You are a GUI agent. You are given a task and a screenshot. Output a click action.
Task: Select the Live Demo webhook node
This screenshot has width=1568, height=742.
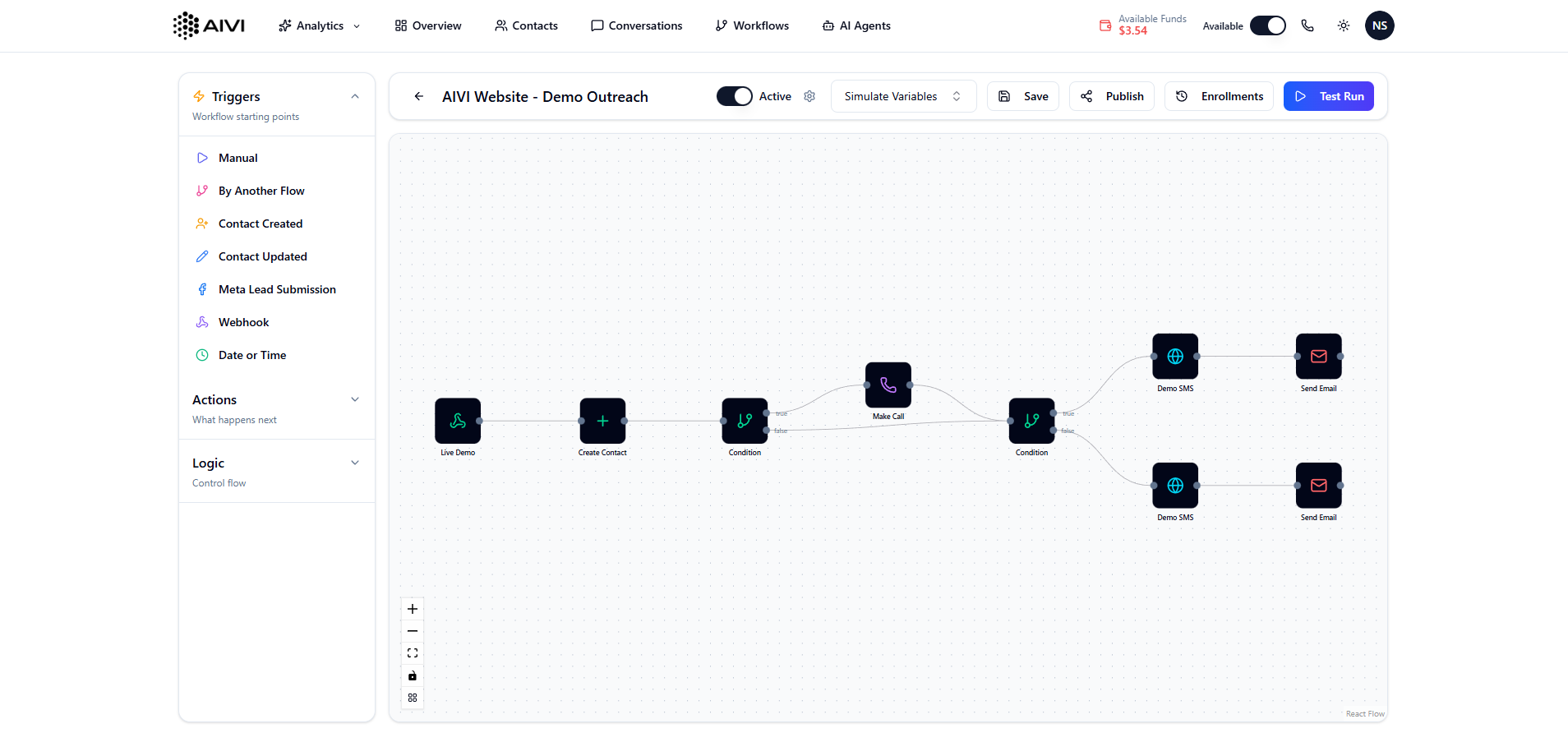pos(458,421)
